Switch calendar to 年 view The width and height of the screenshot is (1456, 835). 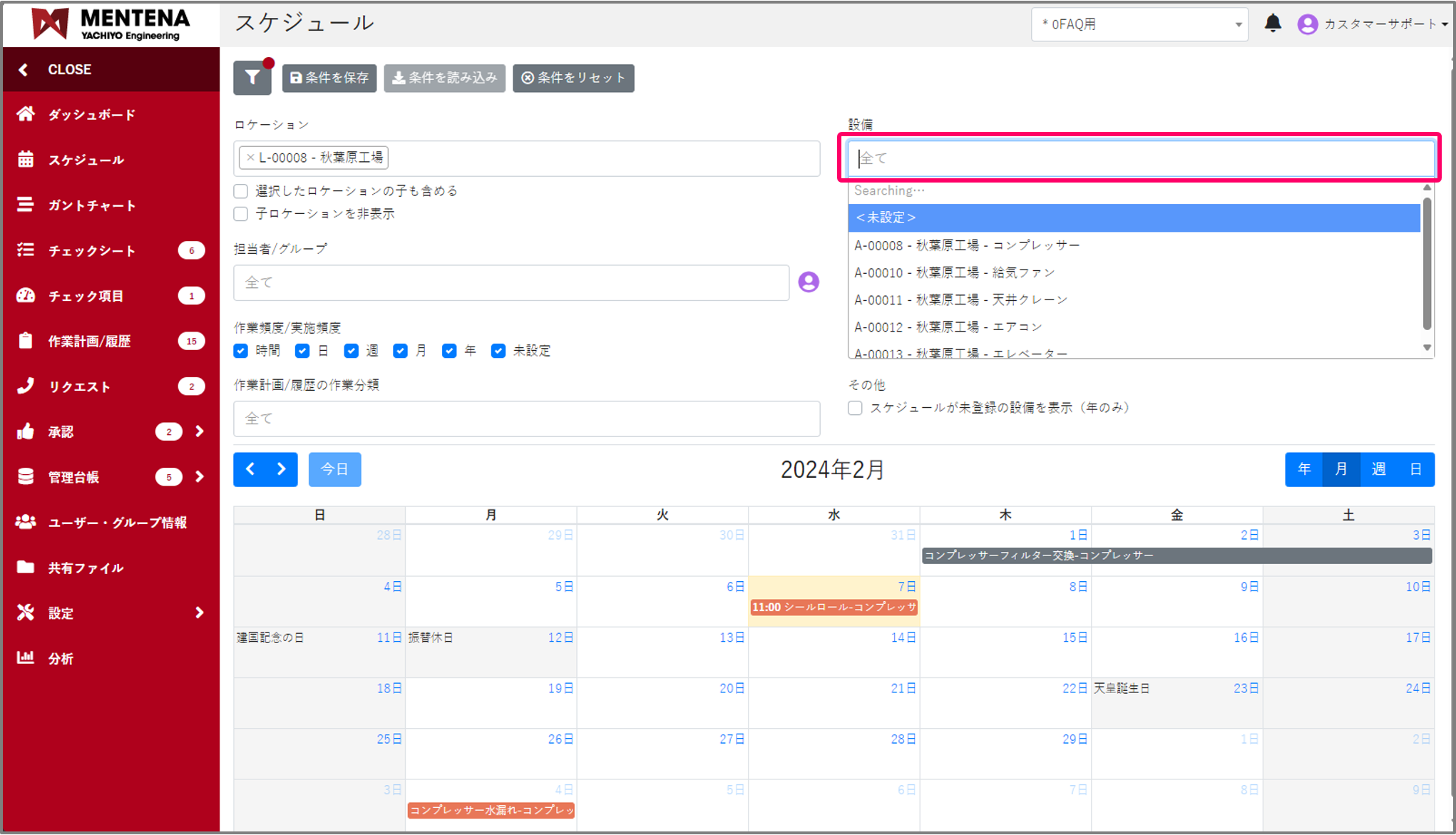coord(1303,469)
